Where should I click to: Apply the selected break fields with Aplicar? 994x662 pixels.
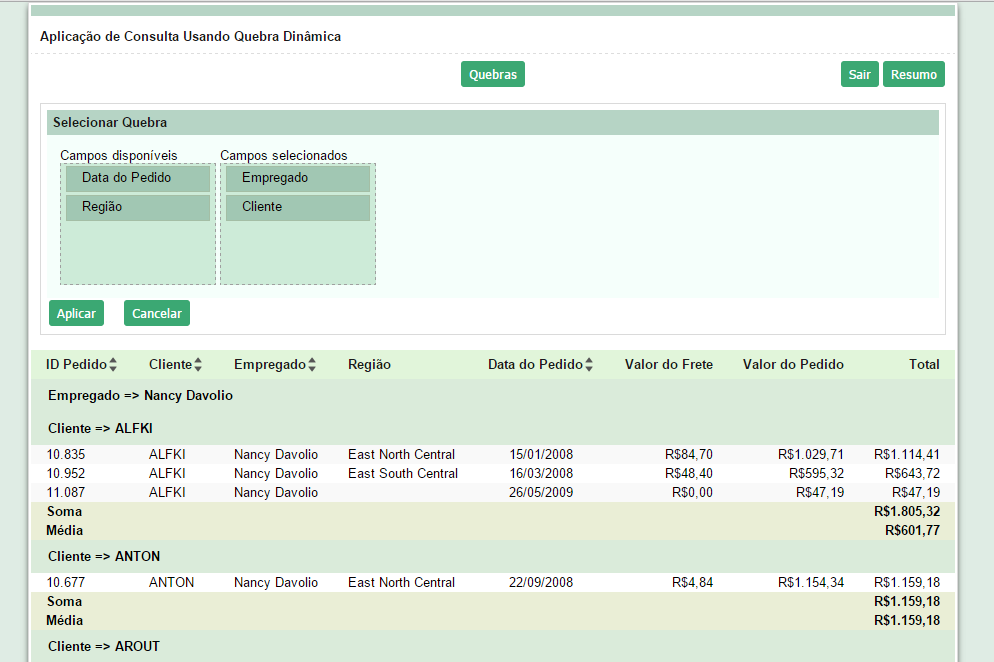click(x=76, y=313)
